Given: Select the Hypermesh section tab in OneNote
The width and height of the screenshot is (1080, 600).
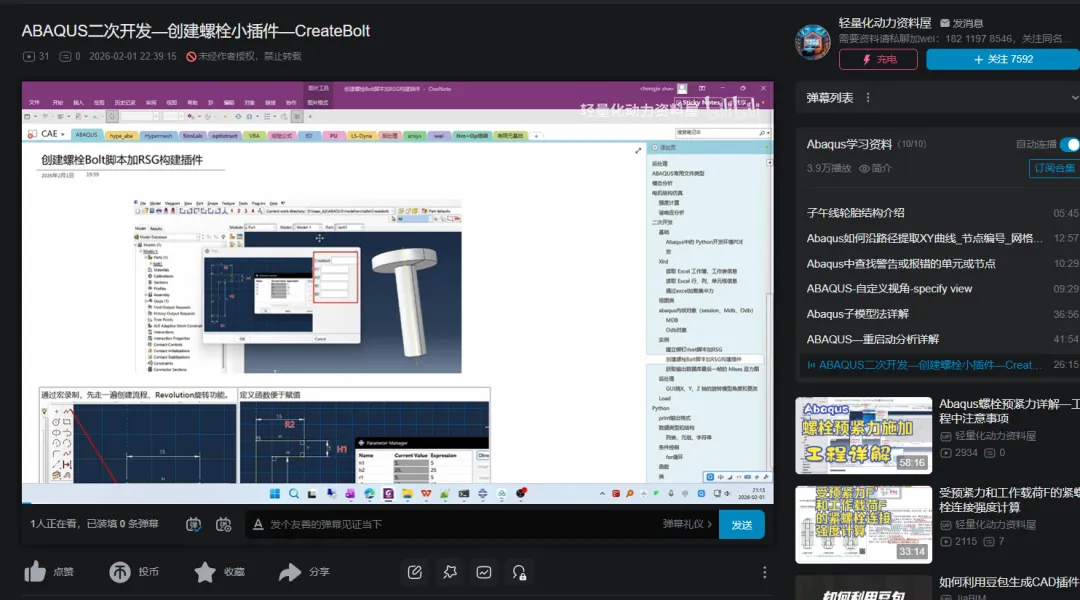Looking at the screenshot, I should (x=158, y=136).
